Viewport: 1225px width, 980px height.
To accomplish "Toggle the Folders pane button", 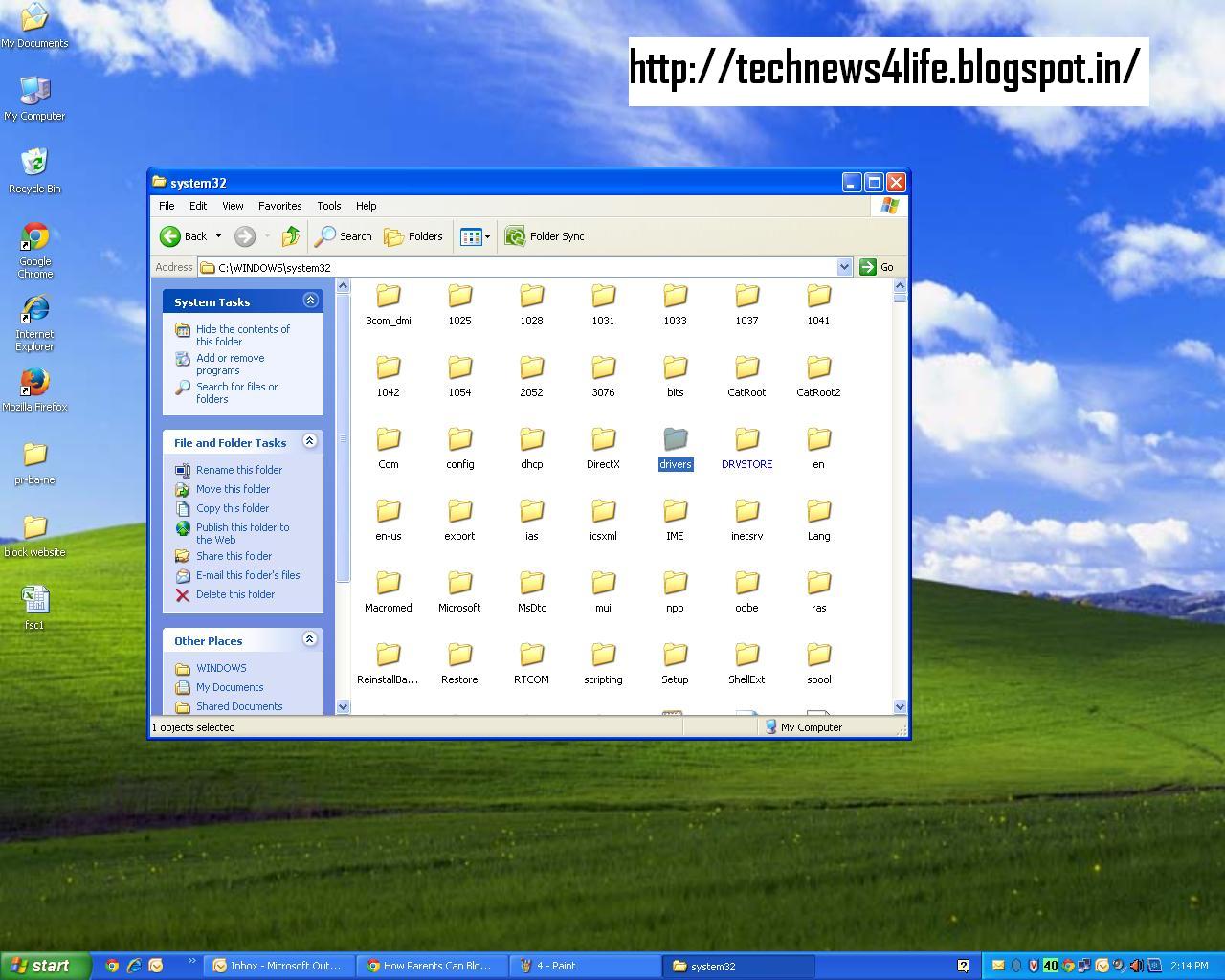I will (413, 236).
